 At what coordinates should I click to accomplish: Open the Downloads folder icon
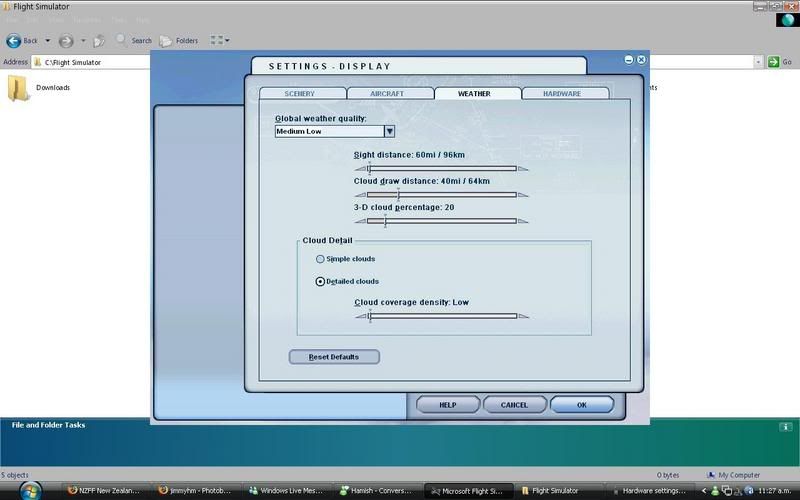18,88
